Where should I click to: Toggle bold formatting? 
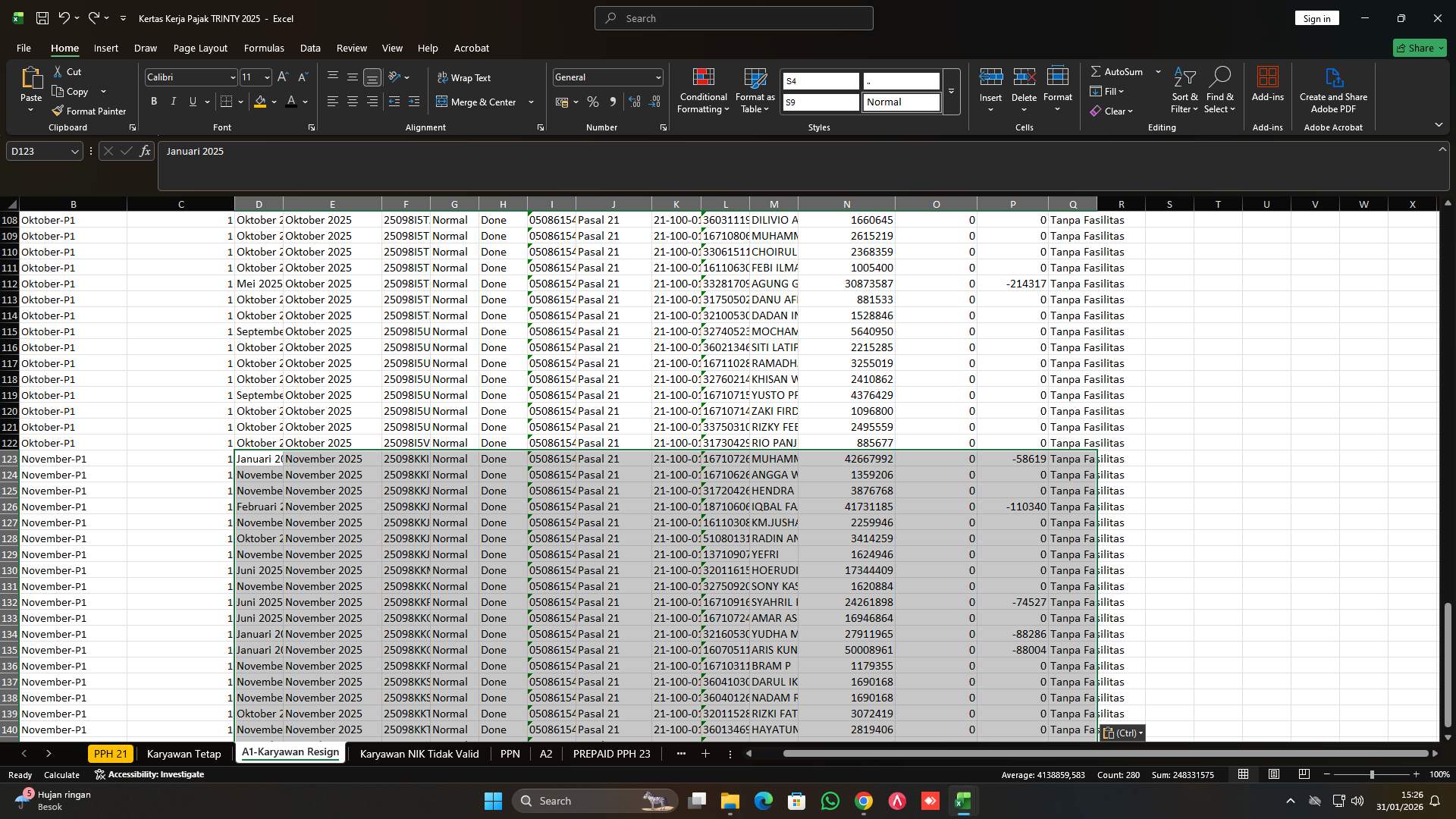(154, 101)
